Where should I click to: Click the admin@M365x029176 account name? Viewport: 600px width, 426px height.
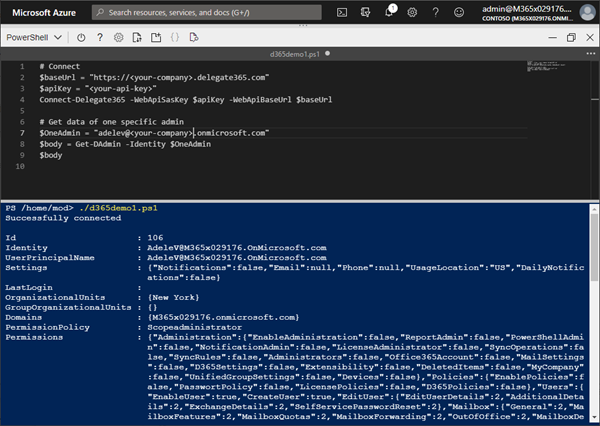pyautogui.click(x=527, y=9)
